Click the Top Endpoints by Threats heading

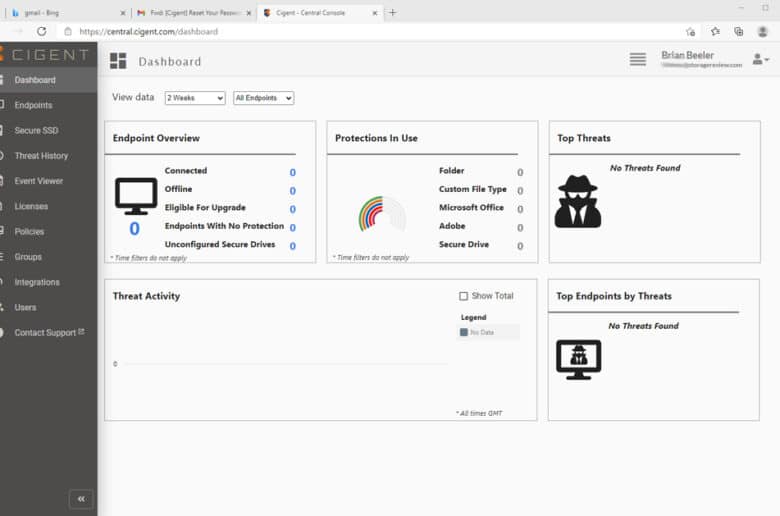(x=614, y=296)
